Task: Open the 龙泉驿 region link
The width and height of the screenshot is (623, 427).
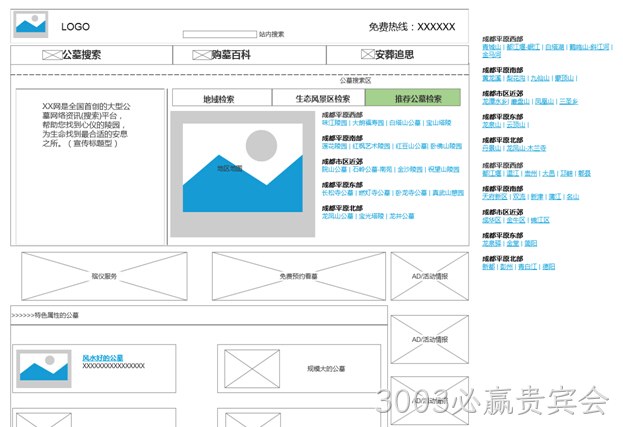Action: coord(491,244)
